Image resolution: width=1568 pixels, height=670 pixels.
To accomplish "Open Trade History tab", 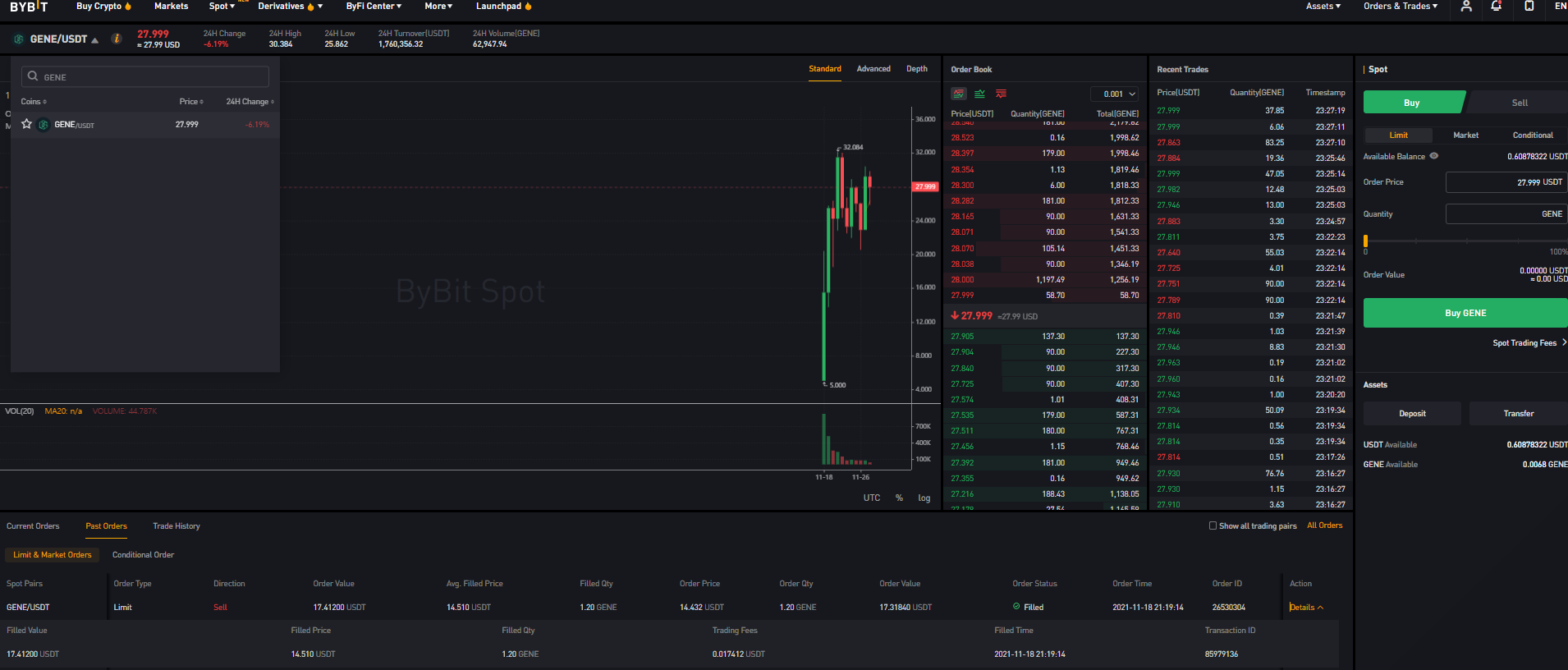I will pyautogui.click(x=177, y=526).
